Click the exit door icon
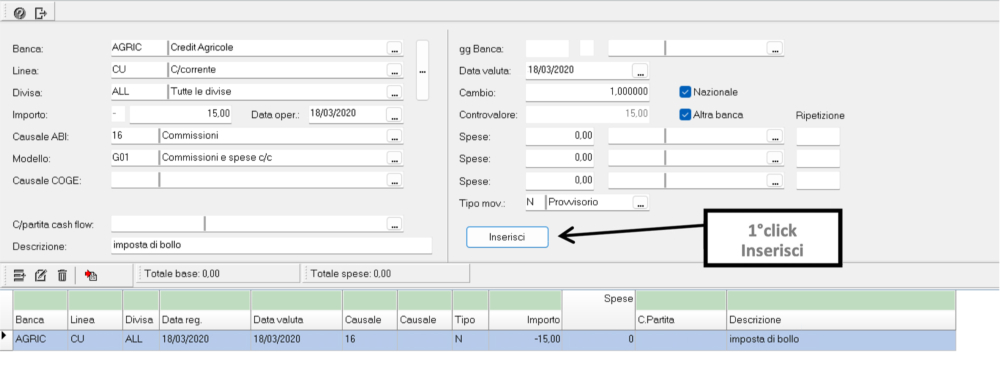The height and width of the screenshot is (388, 1000). click(41, 12)
